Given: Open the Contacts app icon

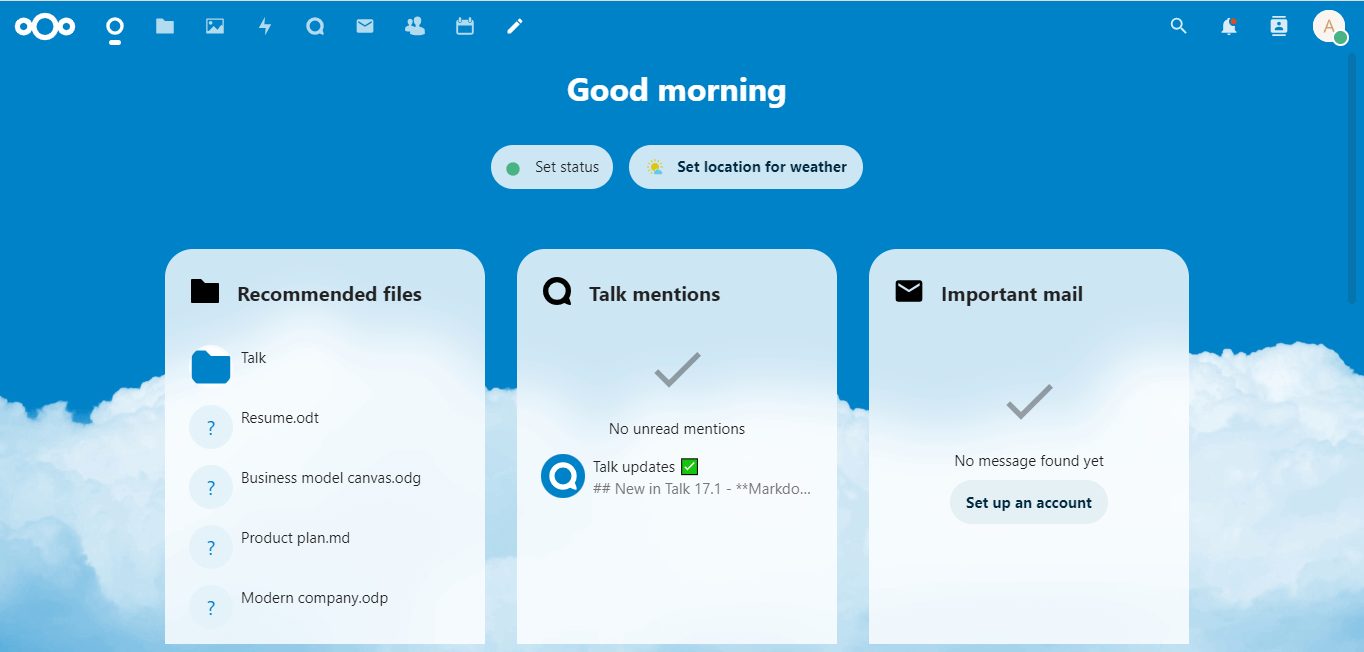Looking at the screenshot, I should pyautogui.click(x=415, y=27).
